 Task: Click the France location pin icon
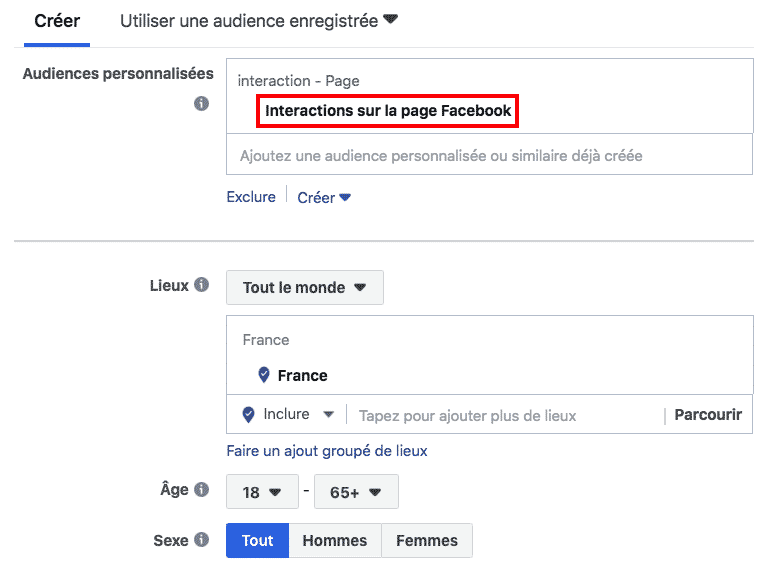click(264, 375)
